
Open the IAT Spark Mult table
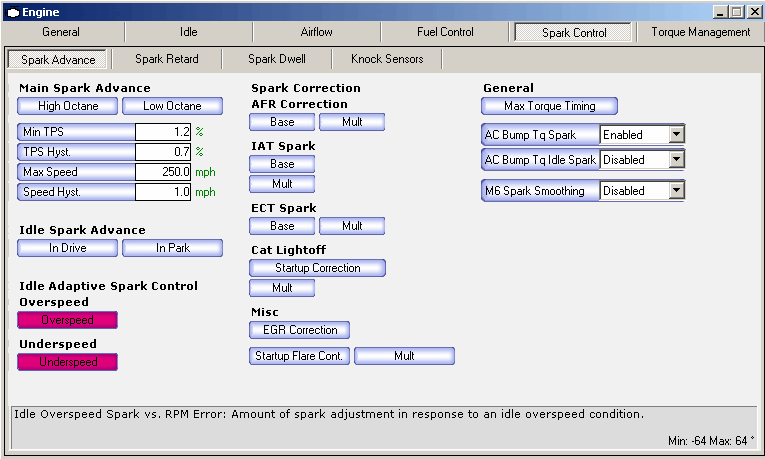click(x=282, y=184)
